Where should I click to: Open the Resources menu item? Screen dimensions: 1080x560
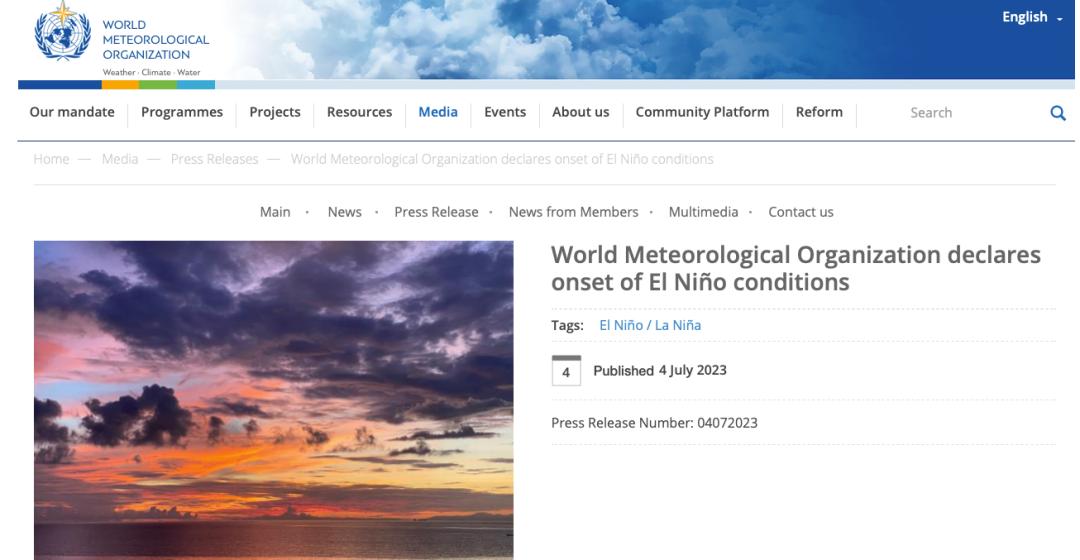click(359, 112)
